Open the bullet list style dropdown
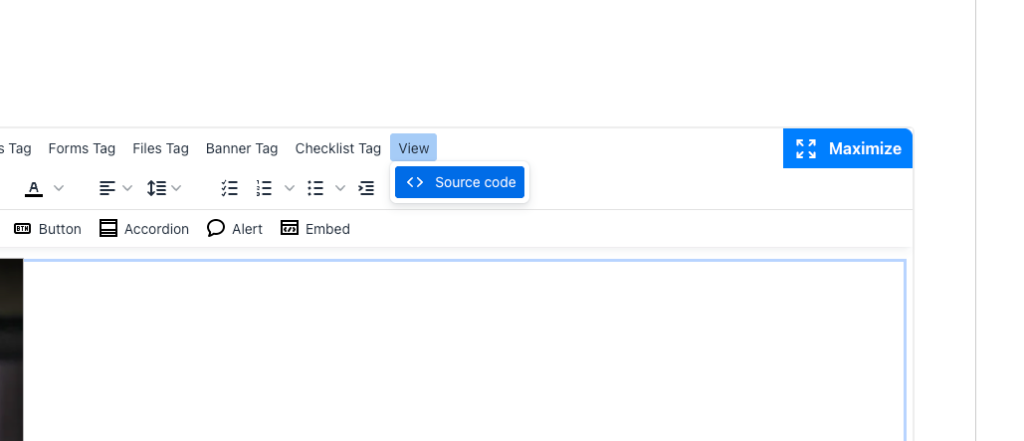This screenshot has width=1024, height=441. click(340, 188)
